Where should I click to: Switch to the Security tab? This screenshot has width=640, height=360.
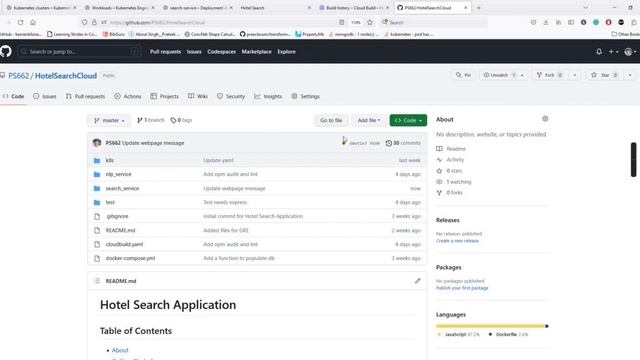[231, 96]
